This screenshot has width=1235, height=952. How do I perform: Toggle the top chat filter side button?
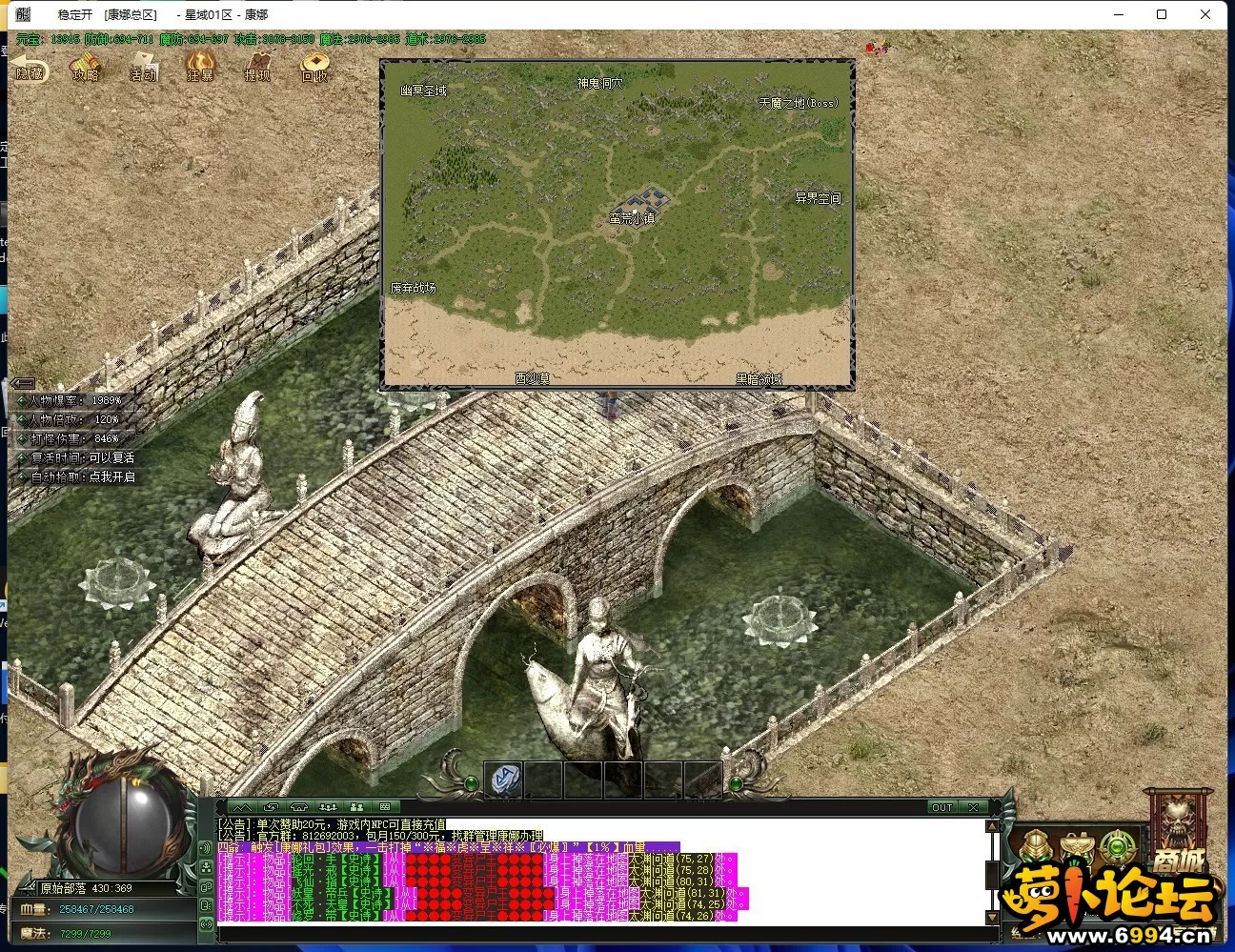pyautogui.click(x=207, y=848)
